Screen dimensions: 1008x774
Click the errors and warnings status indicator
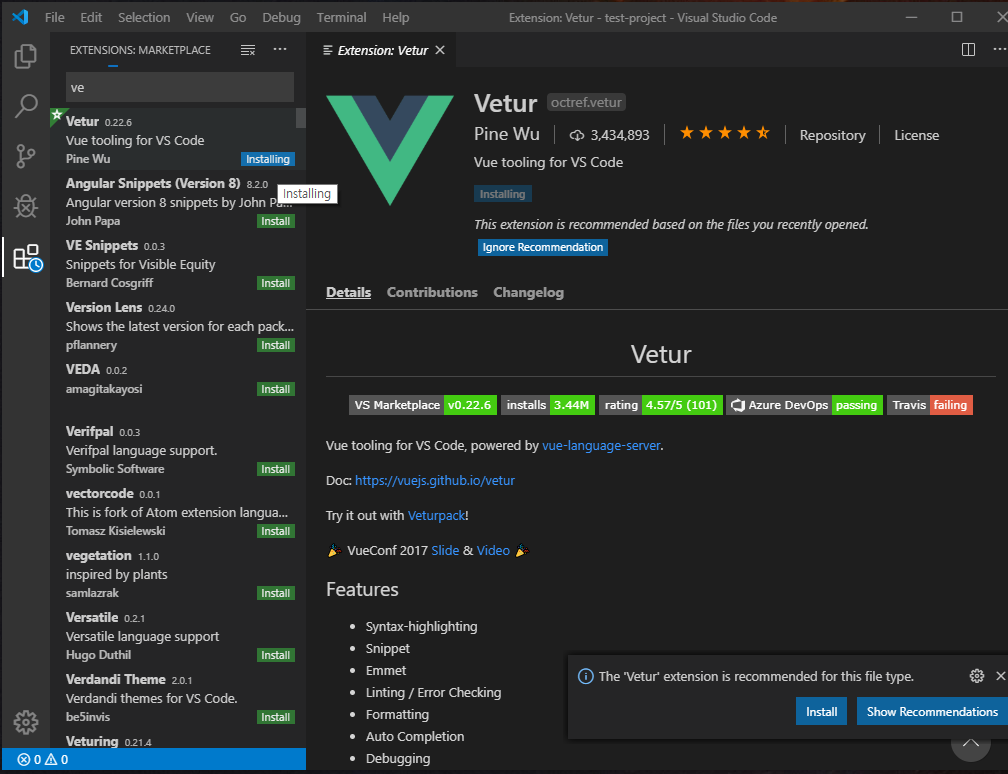[x=42, y=760]
